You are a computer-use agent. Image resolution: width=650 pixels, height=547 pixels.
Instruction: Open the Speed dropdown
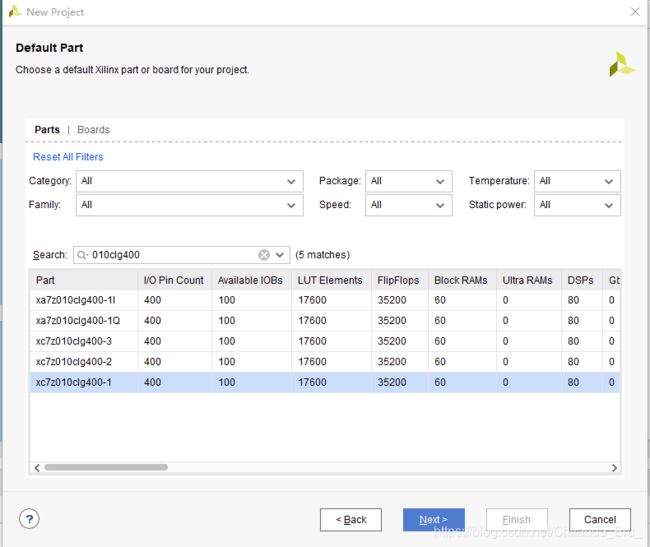(408, 205)
